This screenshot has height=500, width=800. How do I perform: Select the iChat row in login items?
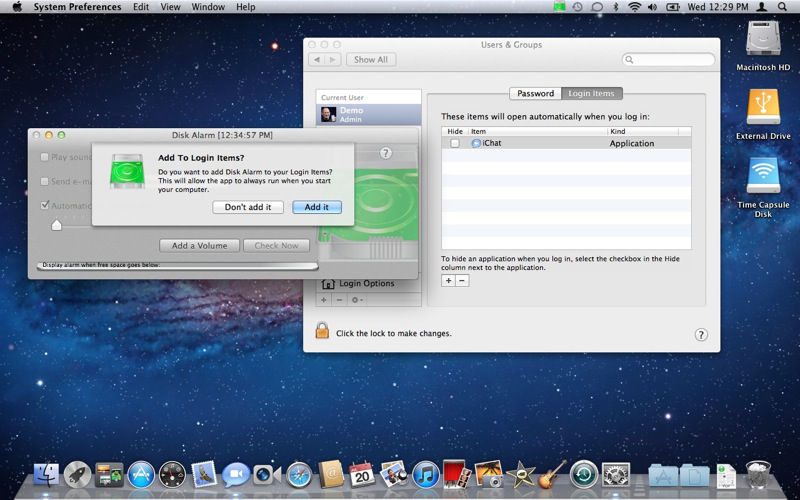click(x=566, y=143)
